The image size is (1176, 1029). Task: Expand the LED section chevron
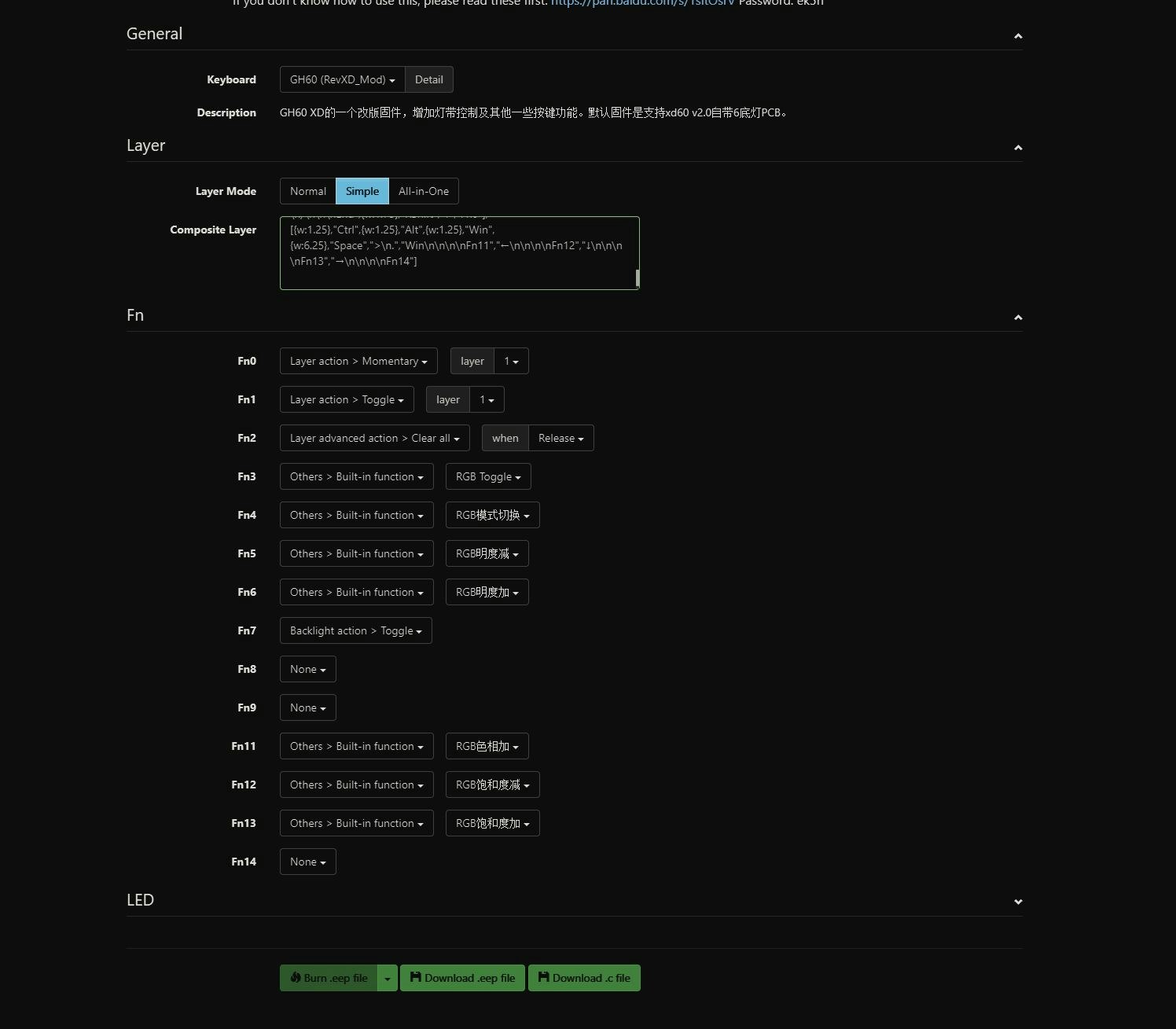pyautogui.click(x=1018, y=902)
